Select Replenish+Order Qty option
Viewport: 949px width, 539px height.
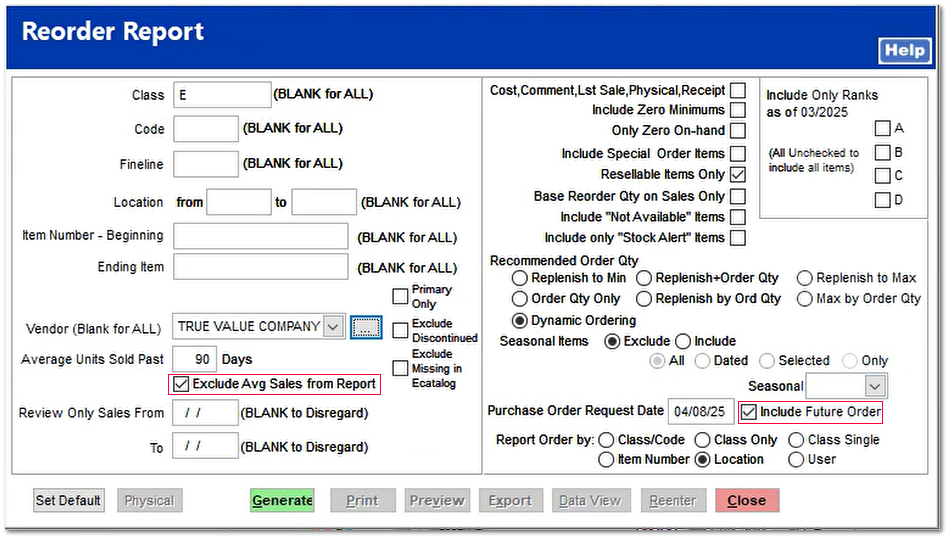tap(644, 278)
